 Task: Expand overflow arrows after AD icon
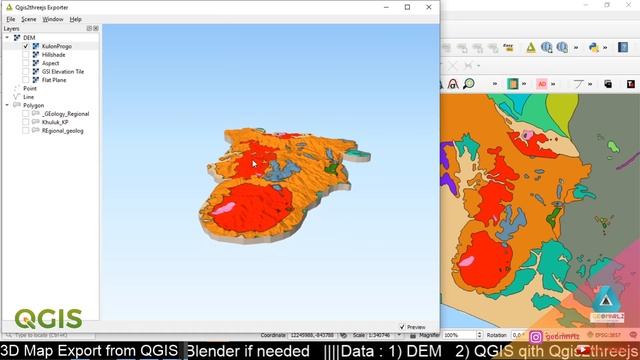(x=553, y=84)
